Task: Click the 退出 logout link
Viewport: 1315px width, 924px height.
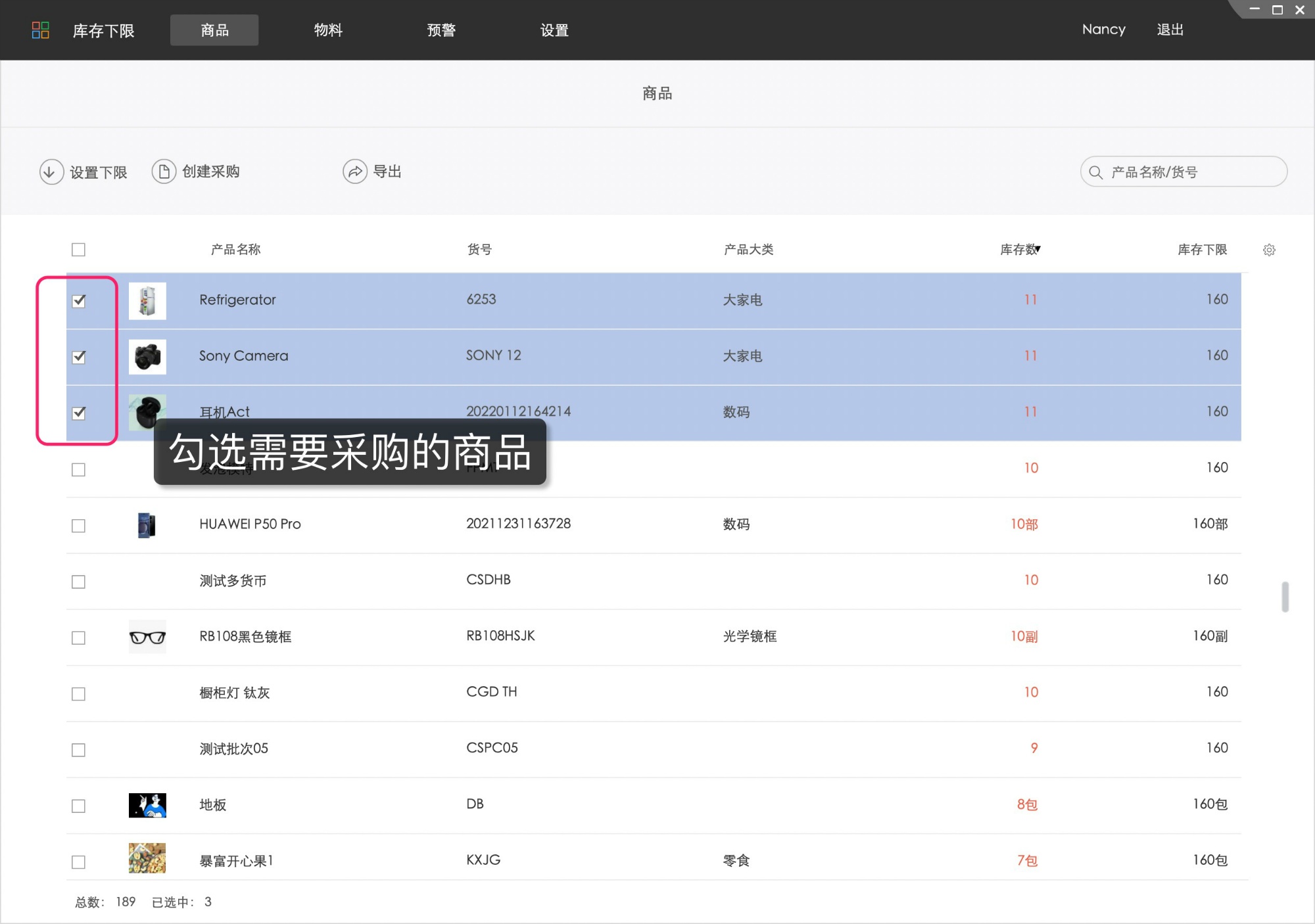Action: (x=1170, y=30)
